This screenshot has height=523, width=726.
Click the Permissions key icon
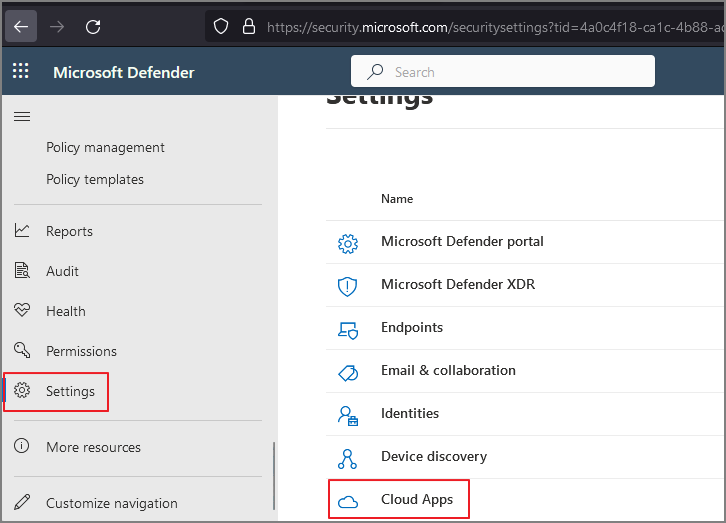coord(22,350)
